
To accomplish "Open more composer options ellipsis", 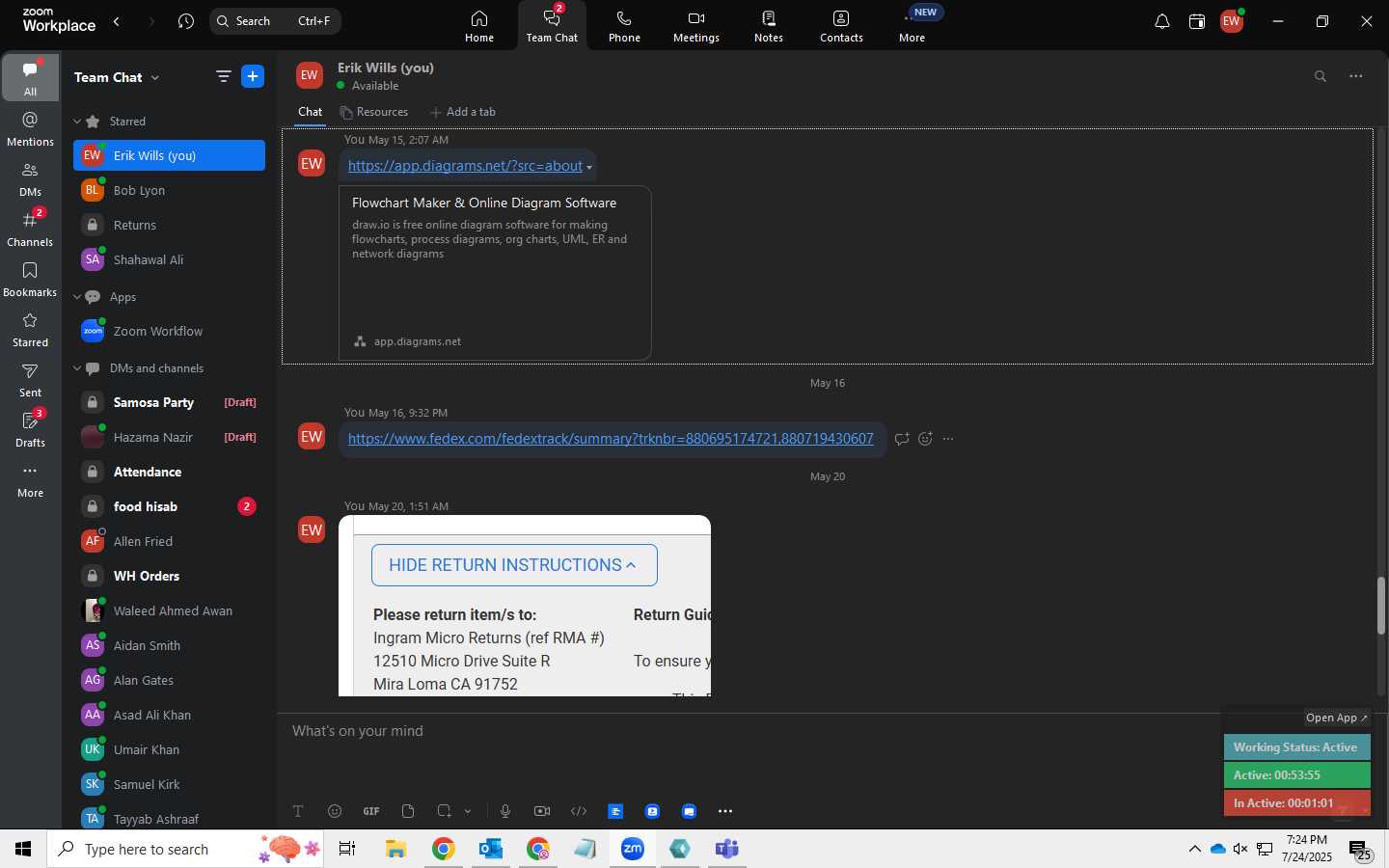I will pyautogui.click(x=725, y=811).
